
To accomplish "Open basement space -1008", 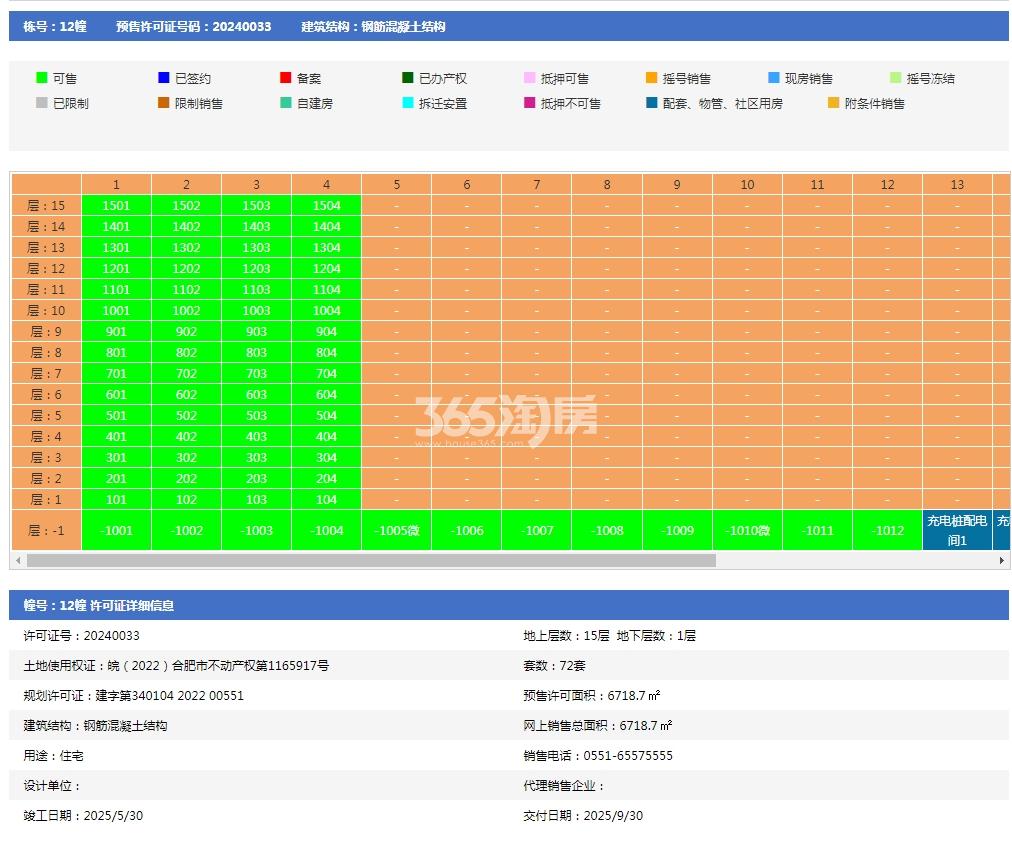I will [x=607, y=530].
